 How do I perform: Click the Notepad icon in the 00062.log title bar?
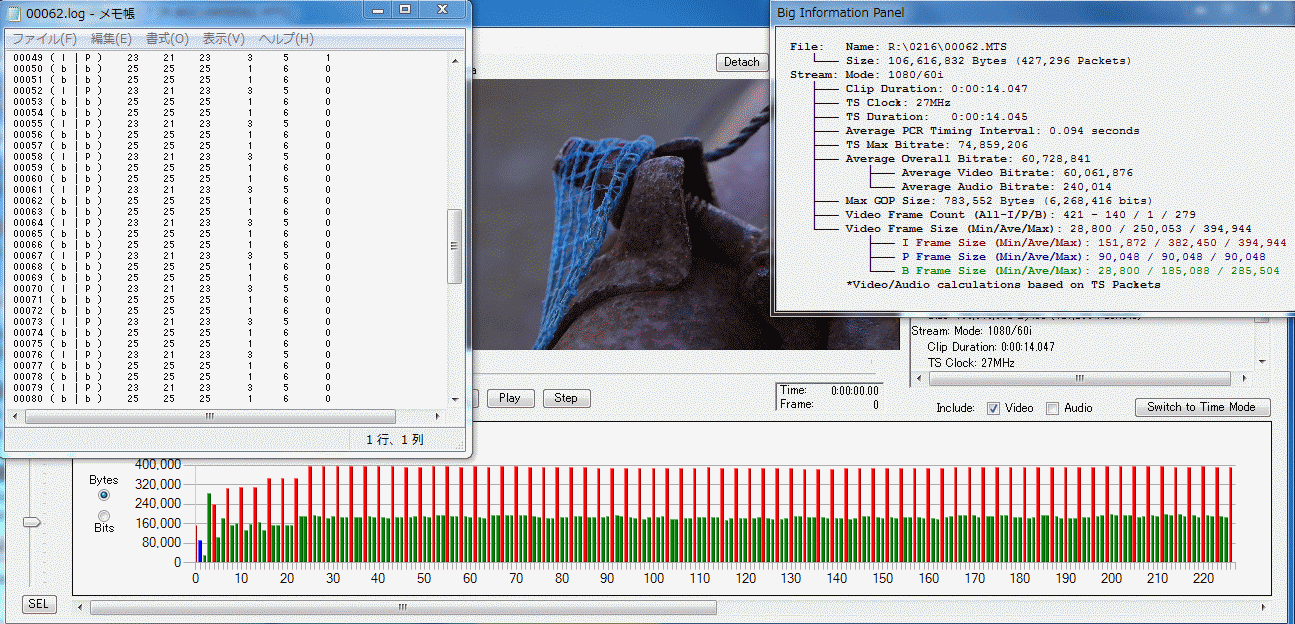point(14,11)
